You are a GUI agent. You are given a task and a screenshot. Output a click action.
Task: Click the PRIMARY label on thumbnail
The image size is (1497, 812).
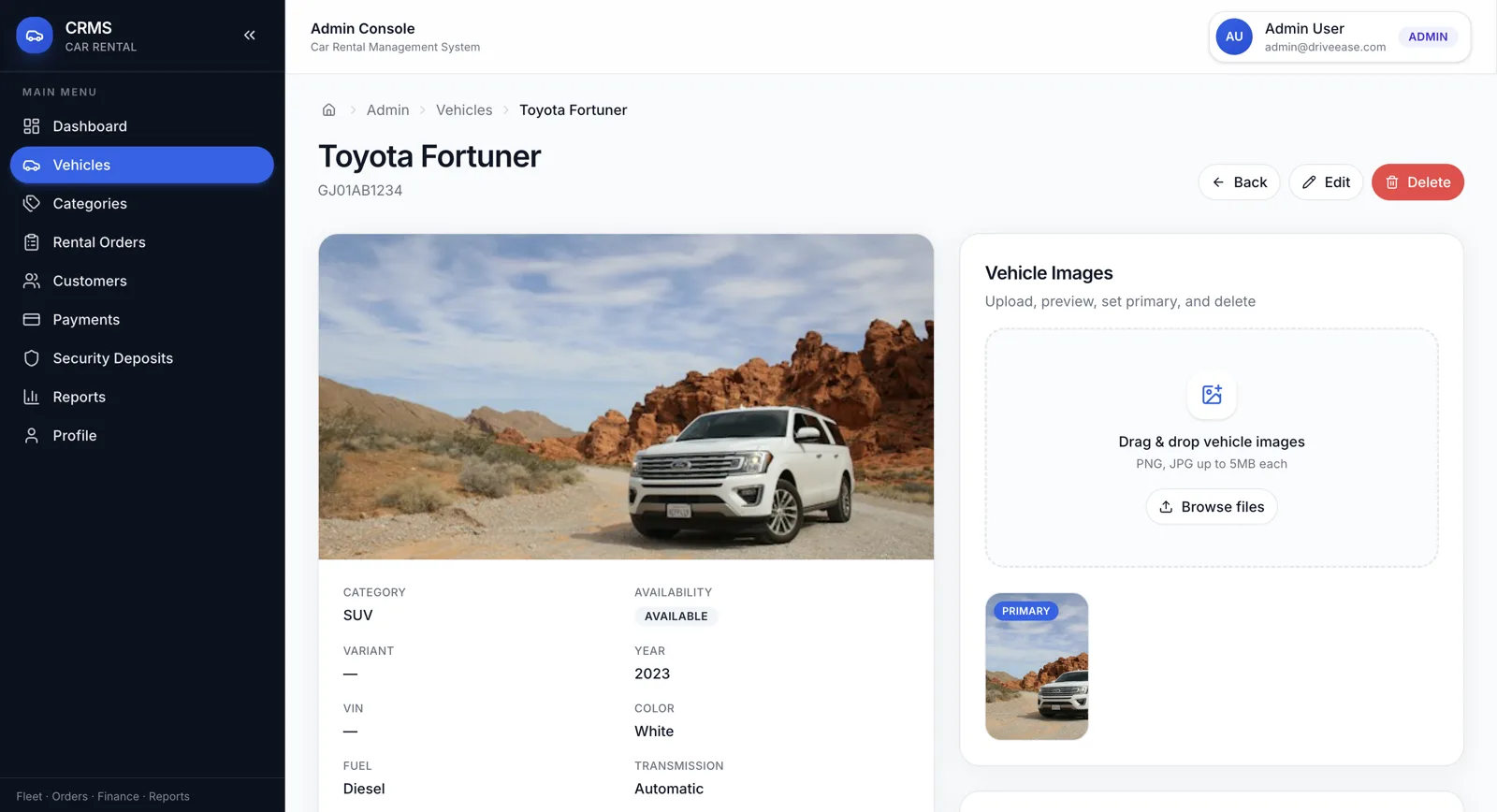click(1025, 611)
